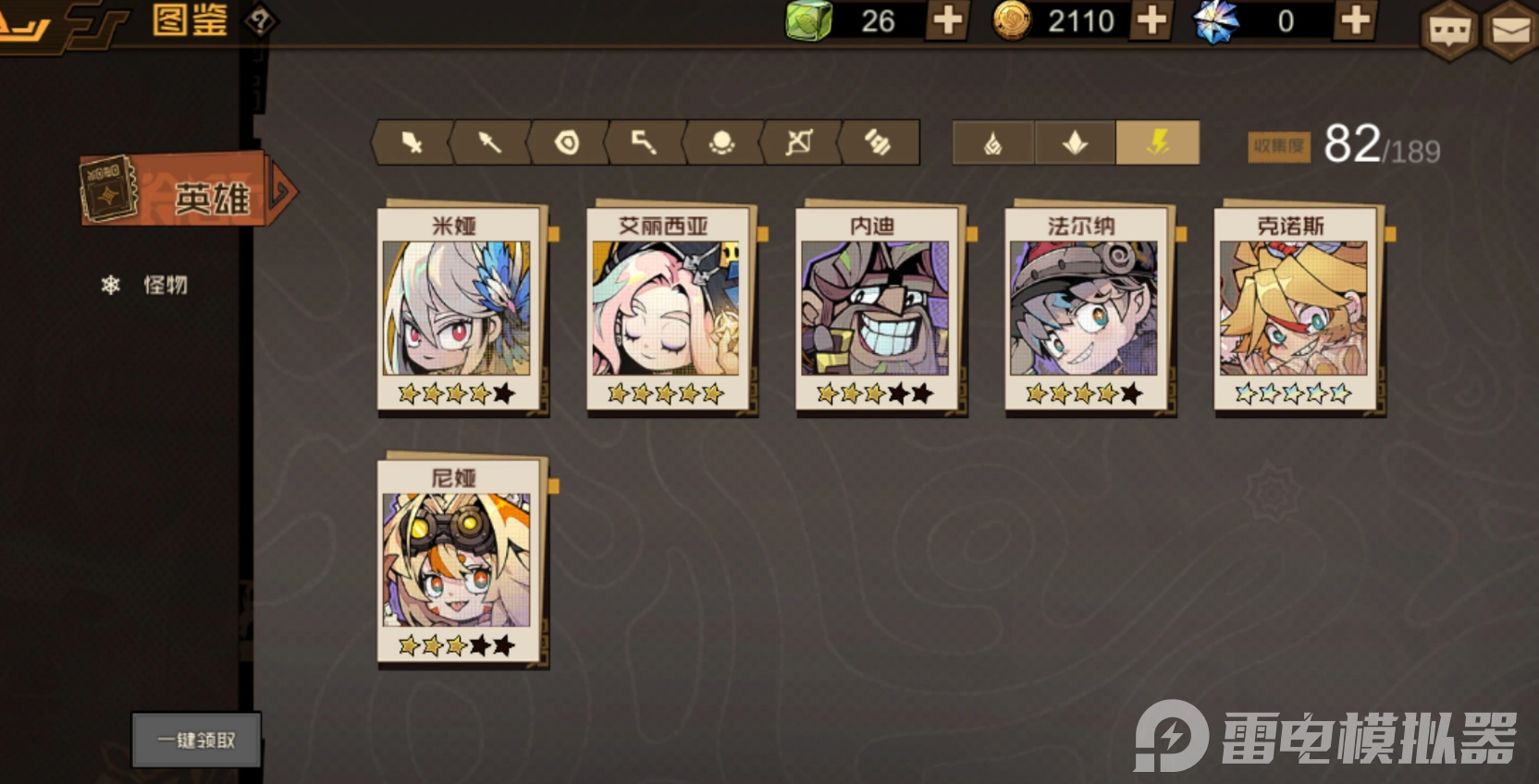This screenshot has width=1539, height=784.
Task: Select the crossed bow class filter
Action: [x=799, y=142]
